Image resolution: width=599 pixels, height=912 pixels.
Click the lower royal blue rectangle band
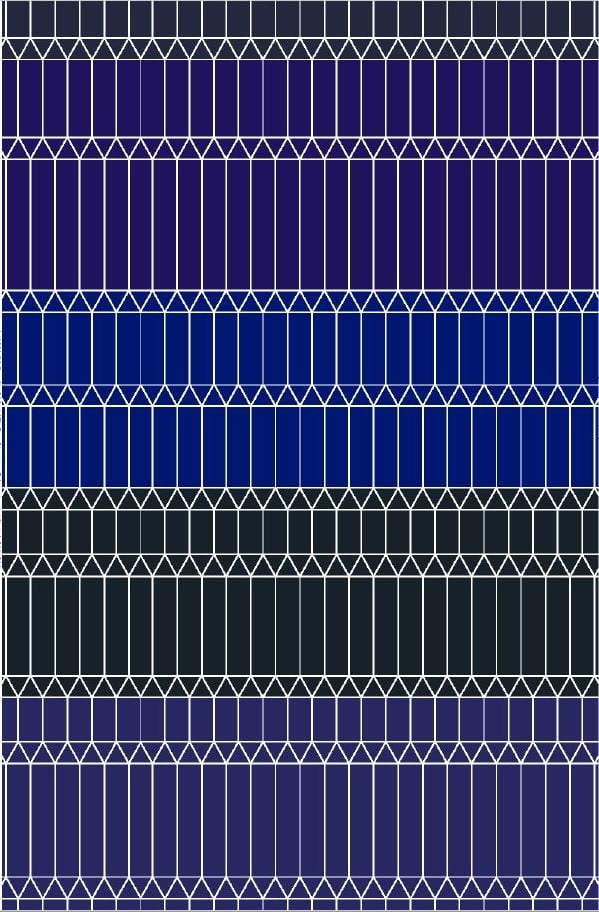(300, 447)
